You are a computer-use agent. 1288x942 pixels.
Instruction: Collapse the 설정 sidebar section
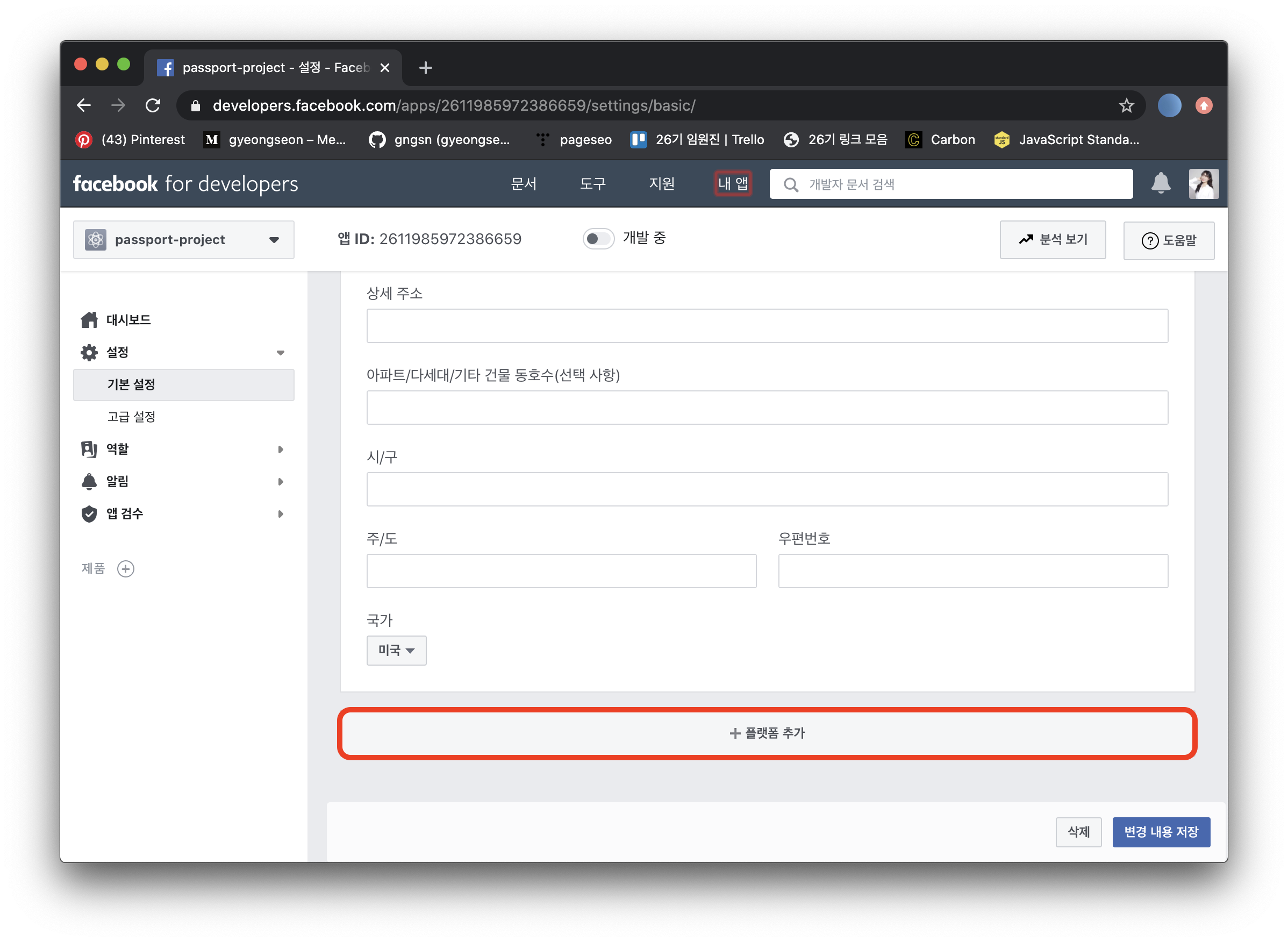[x=280, y=352]
